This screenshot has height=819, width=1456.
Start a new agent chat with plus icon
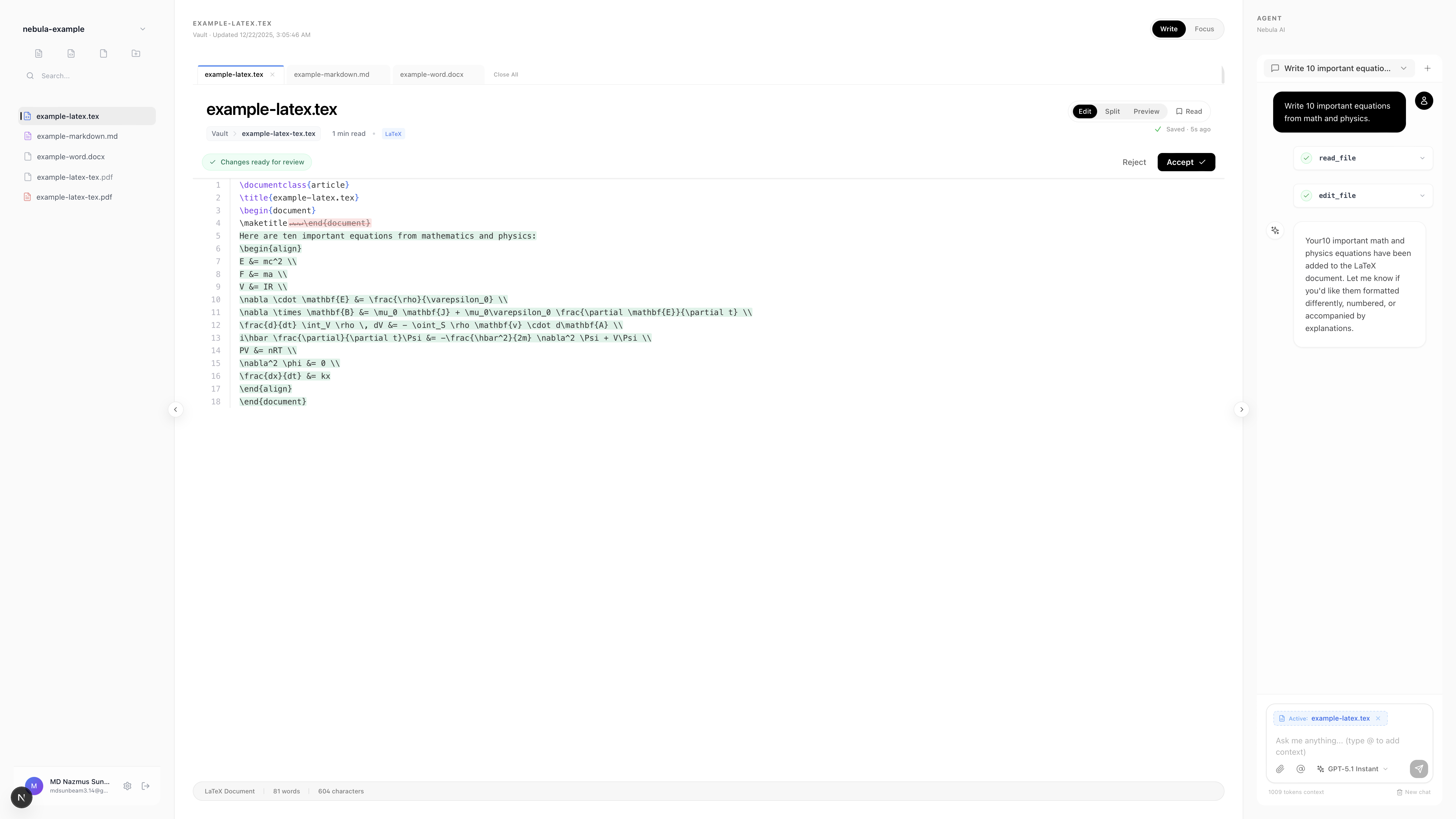pos(1427,68)
